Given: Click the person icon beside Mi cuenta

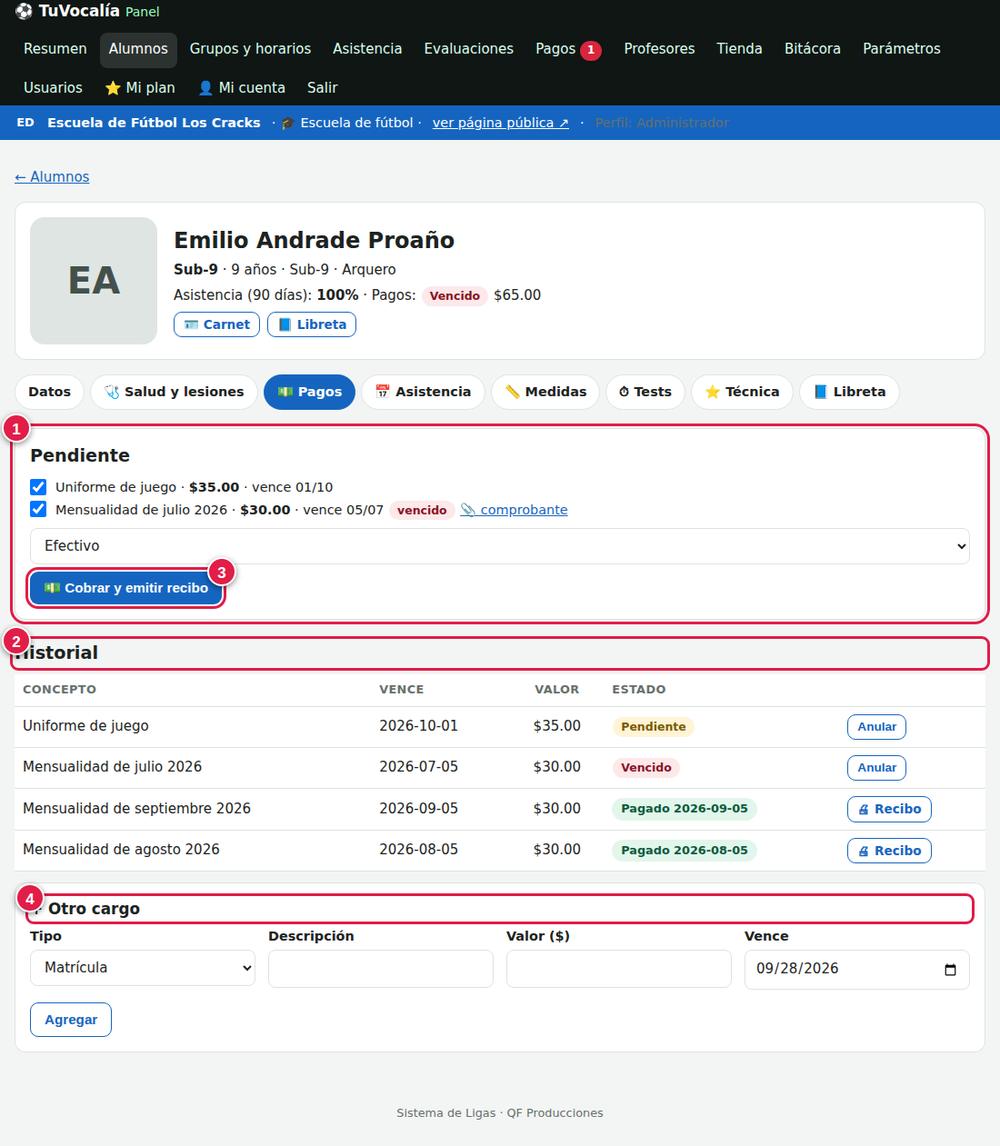Looking at the screenshot, I should tap(205, 88).
